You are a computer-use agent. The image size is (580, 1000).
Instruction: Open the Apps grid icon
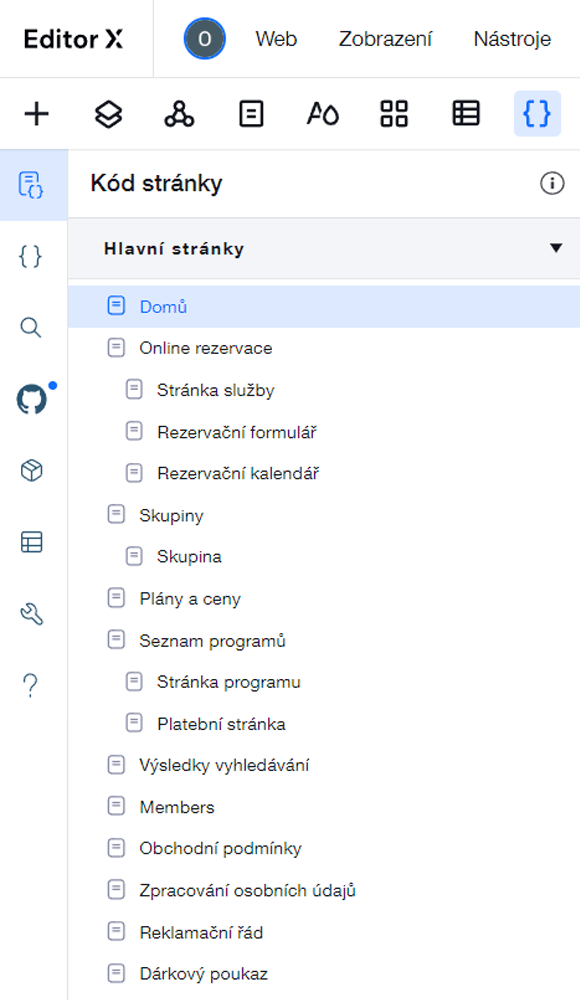click(x=394, y=114)
